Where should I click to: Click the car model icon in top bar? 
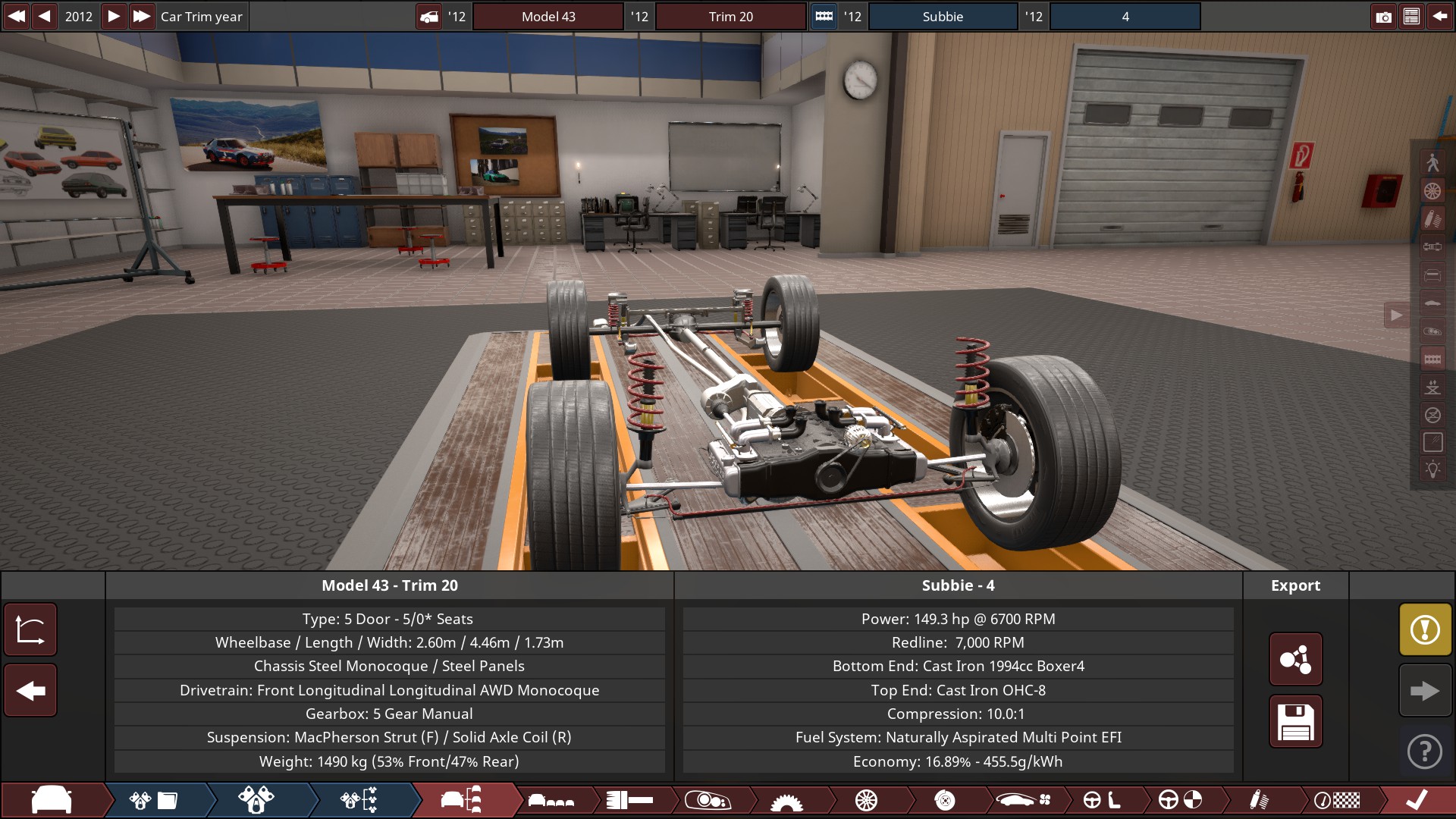tap(429, 16)
